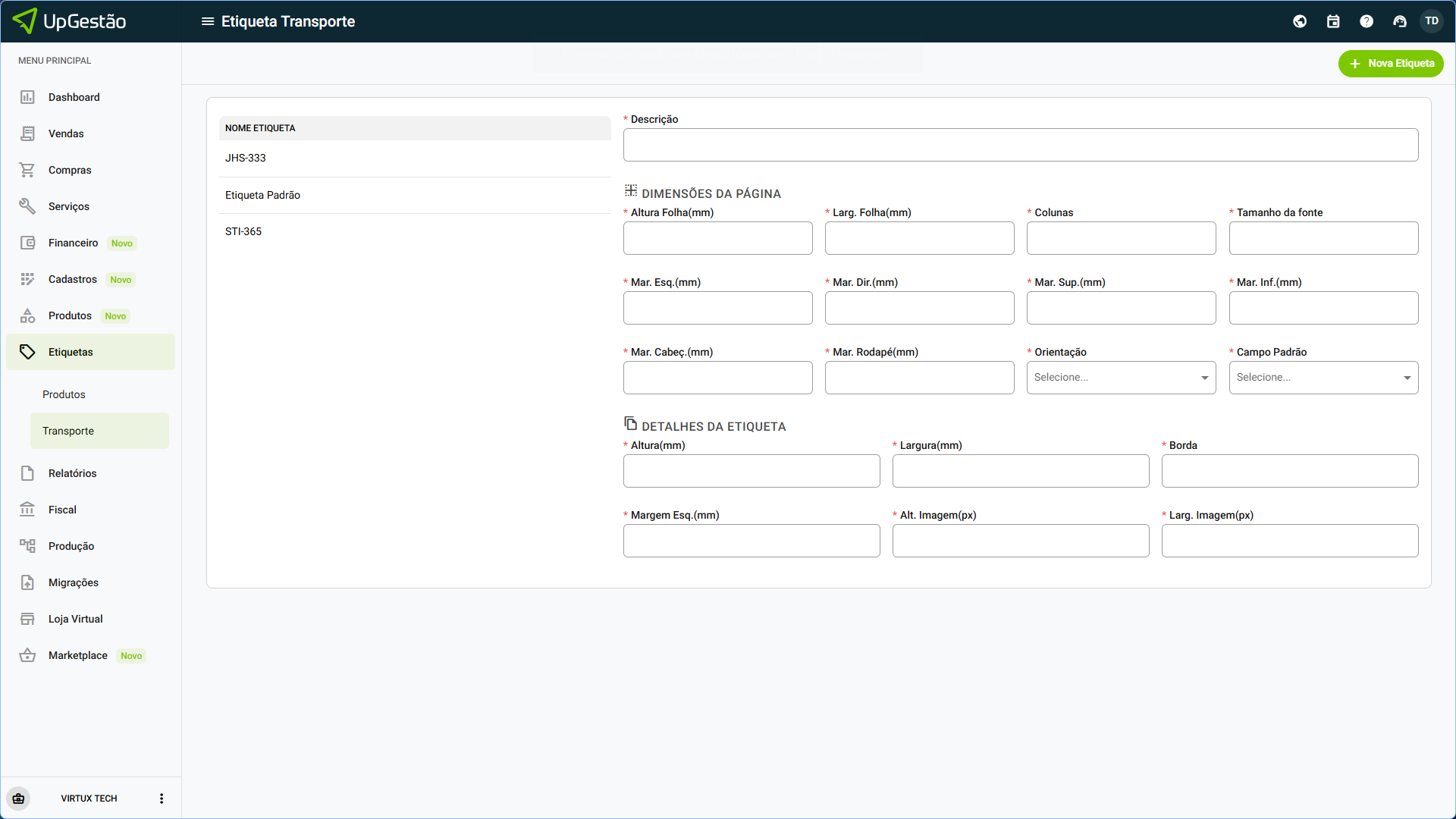Viewport: 1456px width, 819px height.
Task: Expand the Financeiro sidebar menu
Action: click(x=73, y=243)
